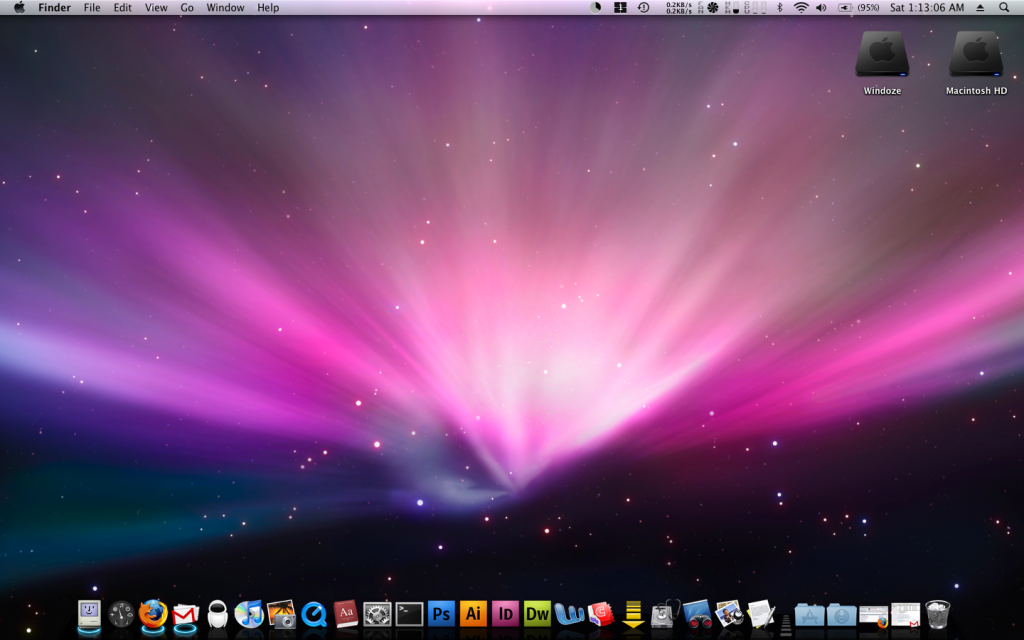Open the yellow download-arrow app in Dock

[x=633, y=615]
